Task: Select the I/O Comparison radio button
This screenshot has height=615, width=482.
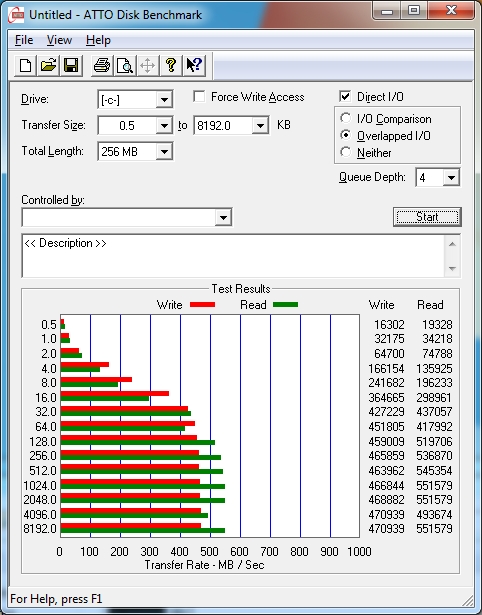Action: pos(346,118)
